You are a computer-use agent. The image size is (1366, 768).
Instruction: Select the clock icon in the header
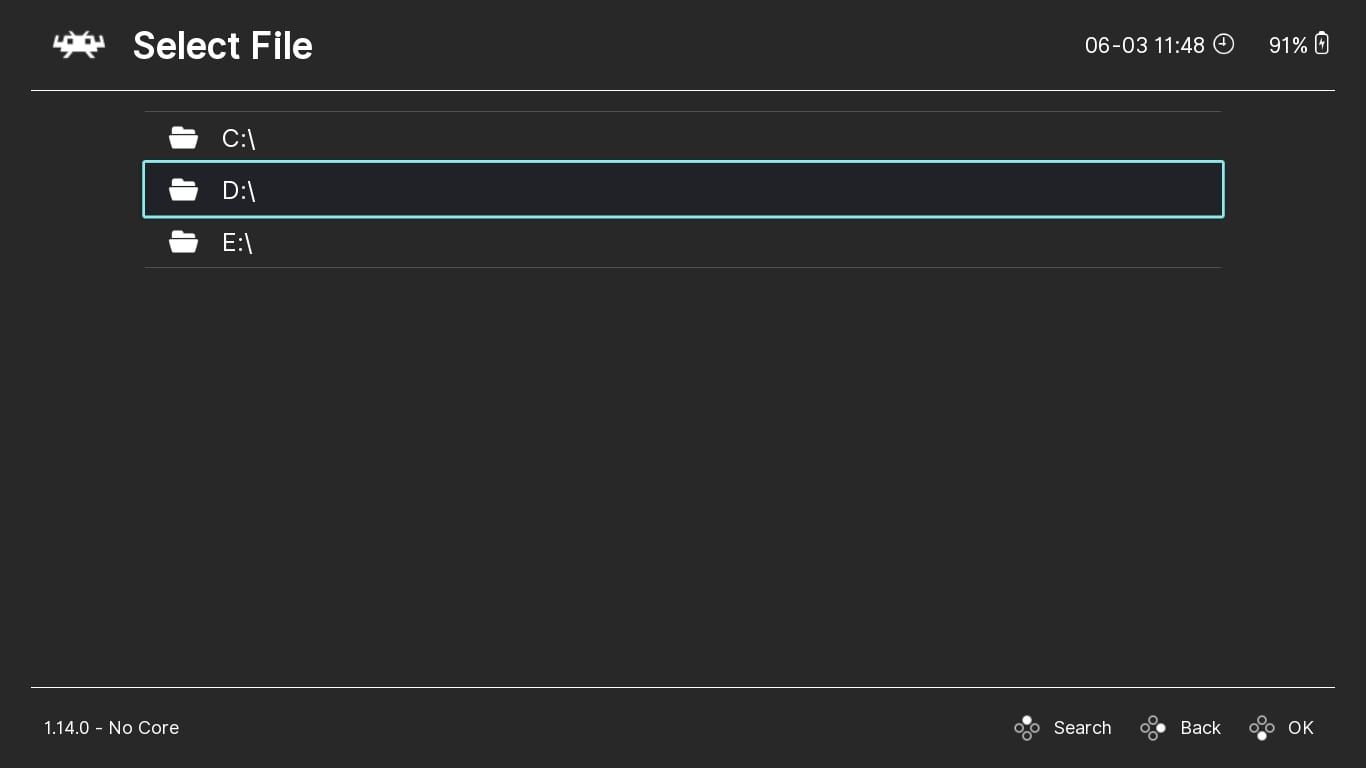click(x=1223, y=45)
